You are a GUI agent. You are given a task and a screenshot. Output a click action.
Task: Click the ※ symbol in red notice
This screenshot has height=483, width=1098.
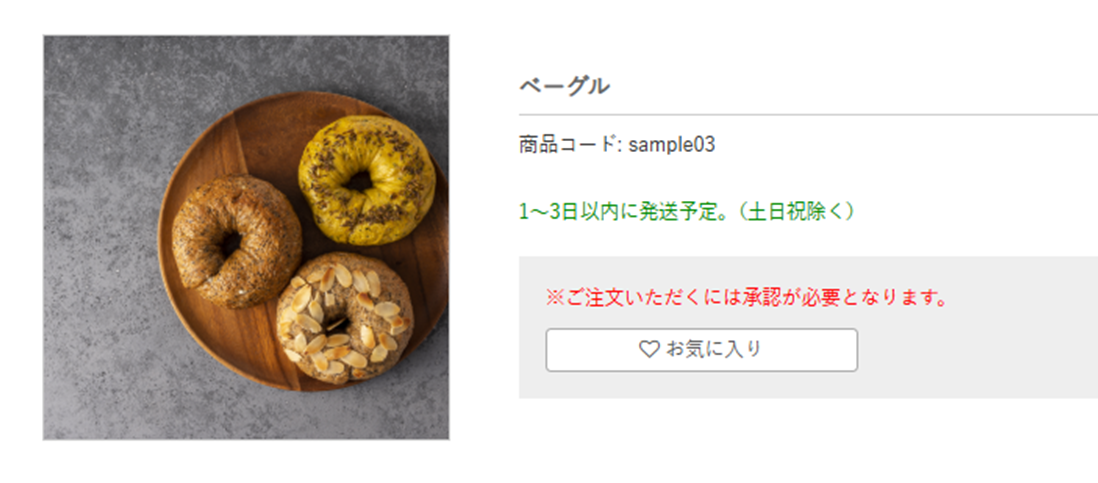pyautogui.click(x=555, y=298)
